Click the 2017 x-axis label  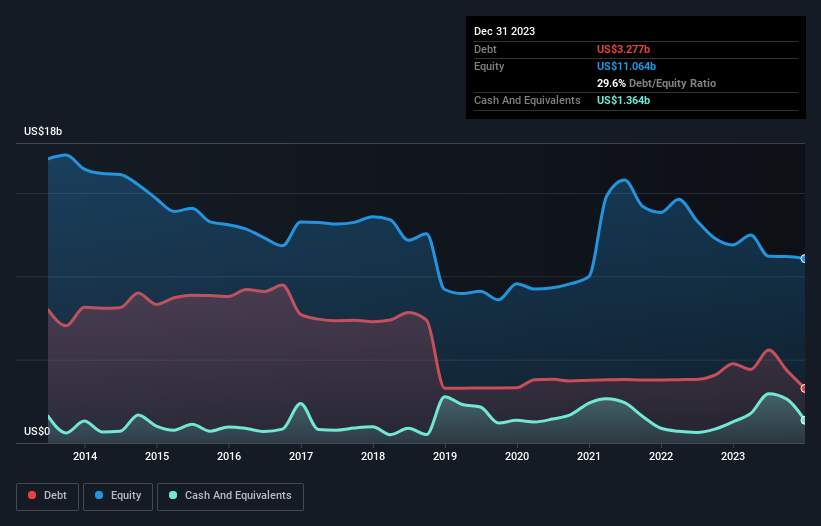click(x=301, y=456)
